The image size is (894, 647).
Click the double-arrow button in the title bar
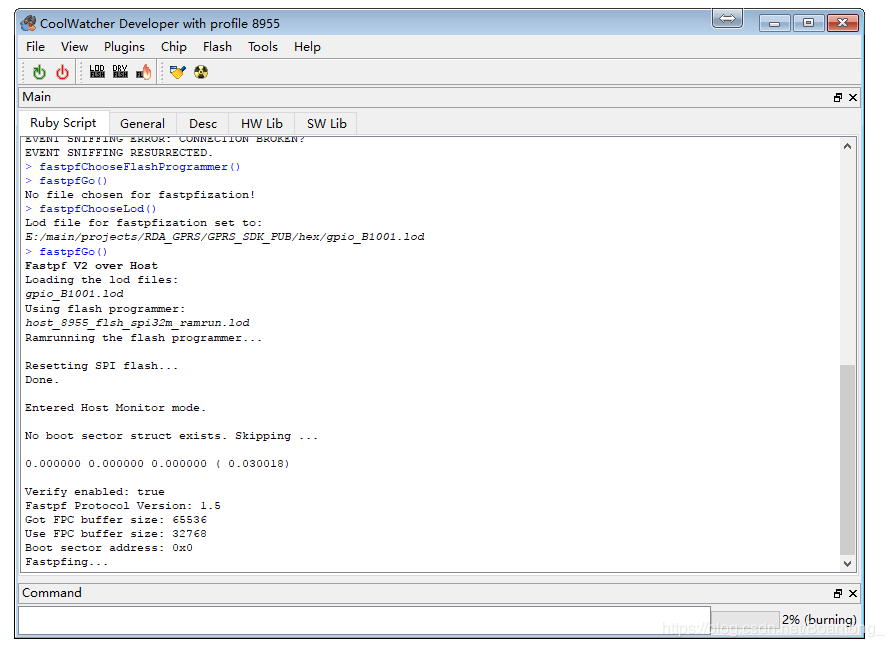coord(728,19)
